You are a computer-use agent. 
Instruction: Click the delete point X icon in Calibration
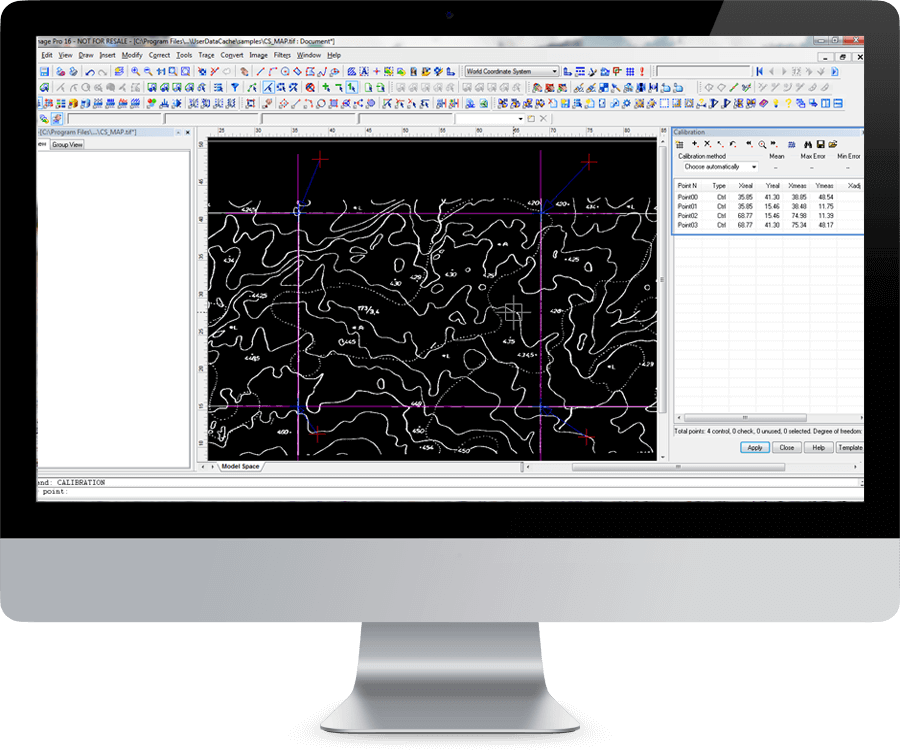[x=708, y=145]
